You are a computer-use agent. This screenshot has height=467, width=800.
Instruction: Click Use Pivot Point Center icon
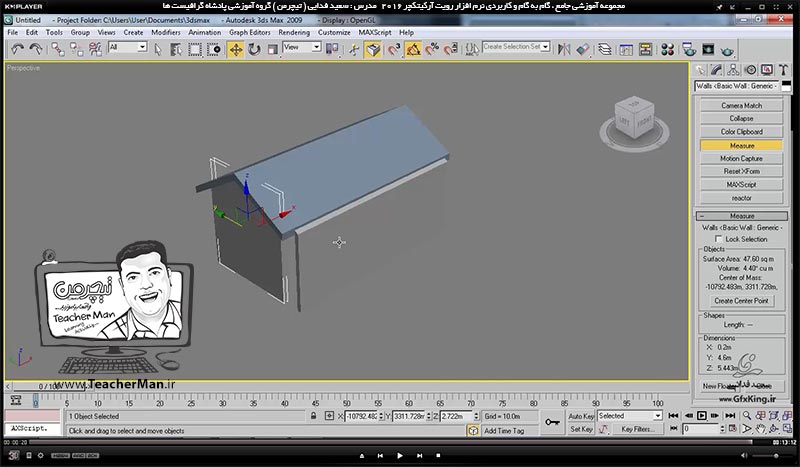pyautogui.click(x=332, y=49)
